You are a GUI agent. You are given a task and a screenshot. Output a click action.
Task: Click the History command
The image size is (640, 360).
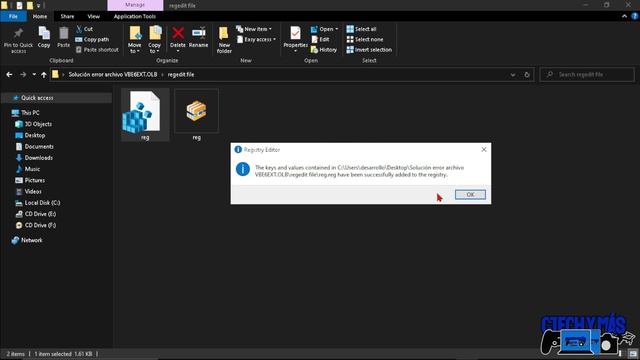pos(324,50)
